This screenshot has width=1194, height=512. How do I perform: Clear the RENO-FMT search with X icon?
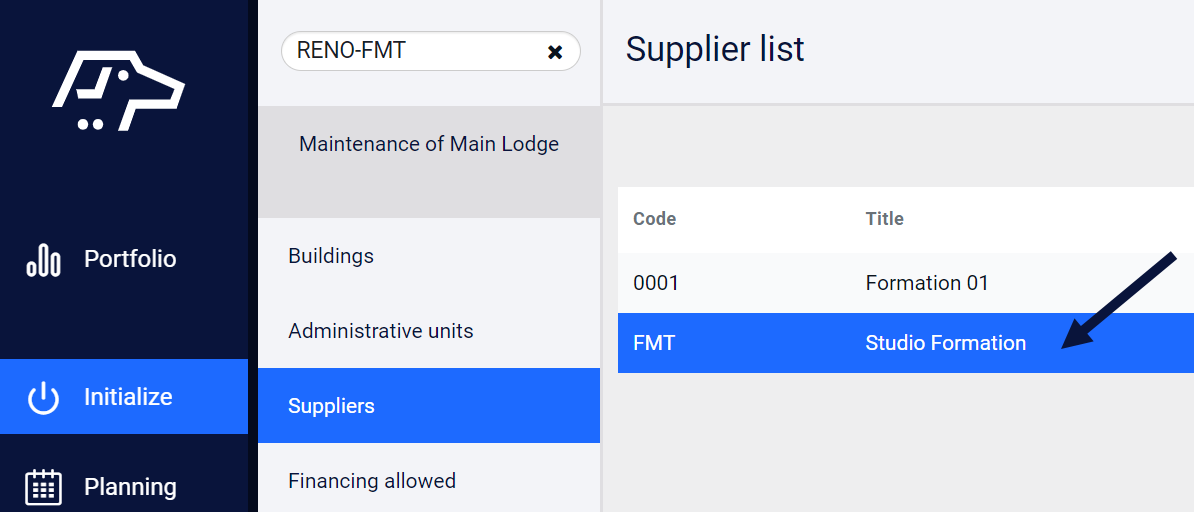tap(555, 52)
